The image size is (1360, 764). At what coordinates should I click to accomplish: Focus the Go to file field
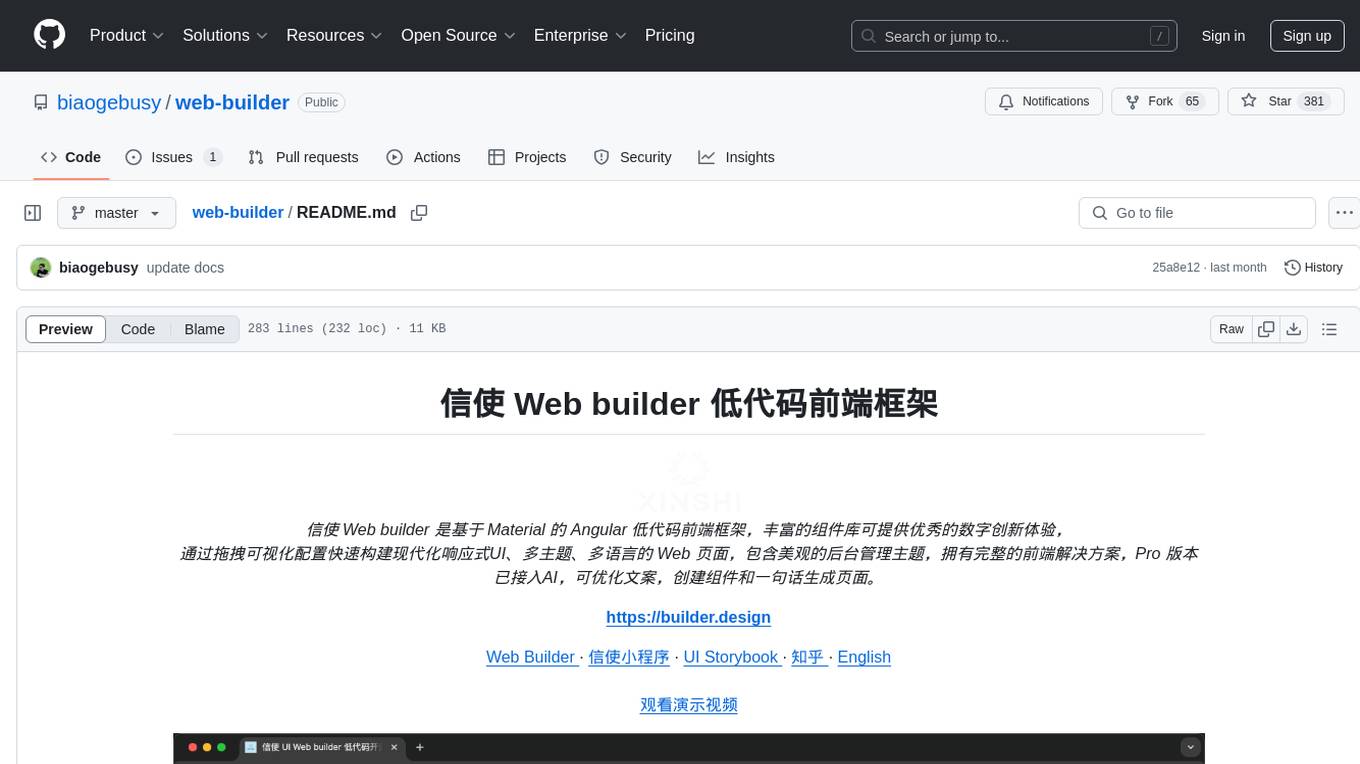coord(1197,213)
